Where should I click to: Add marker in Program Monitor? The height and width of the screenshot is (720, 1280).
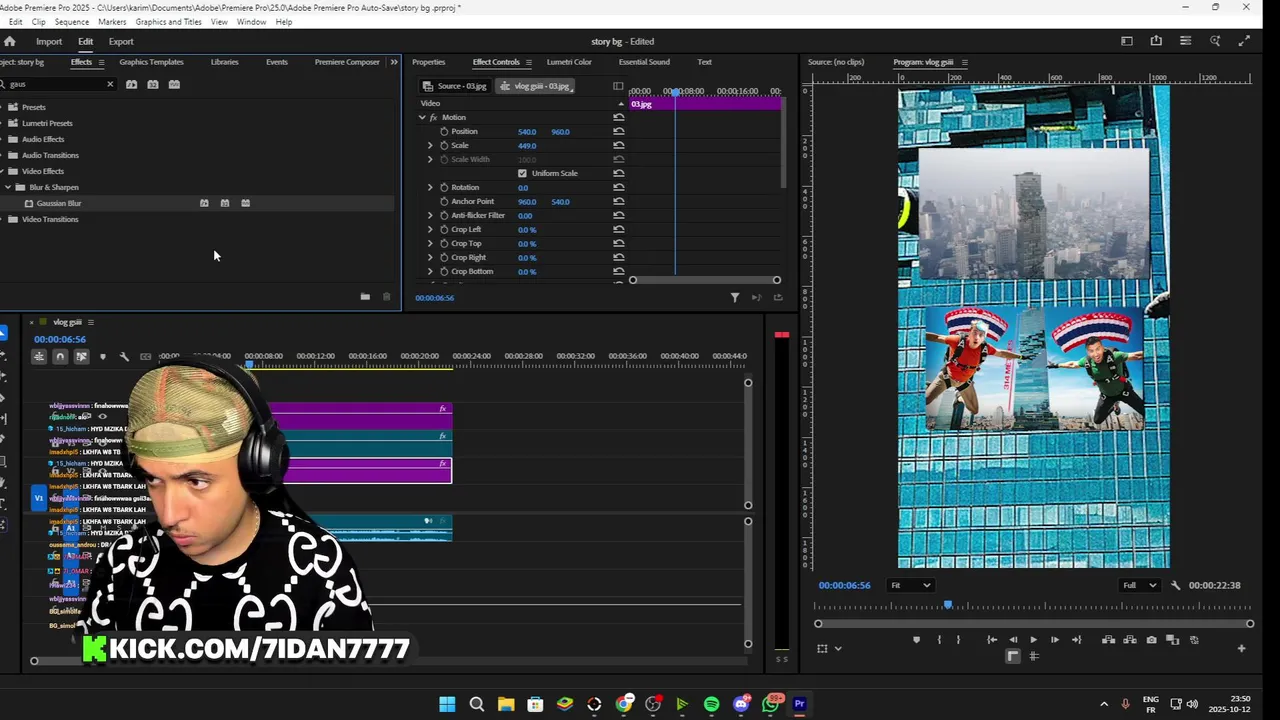(x=916, y=640)
